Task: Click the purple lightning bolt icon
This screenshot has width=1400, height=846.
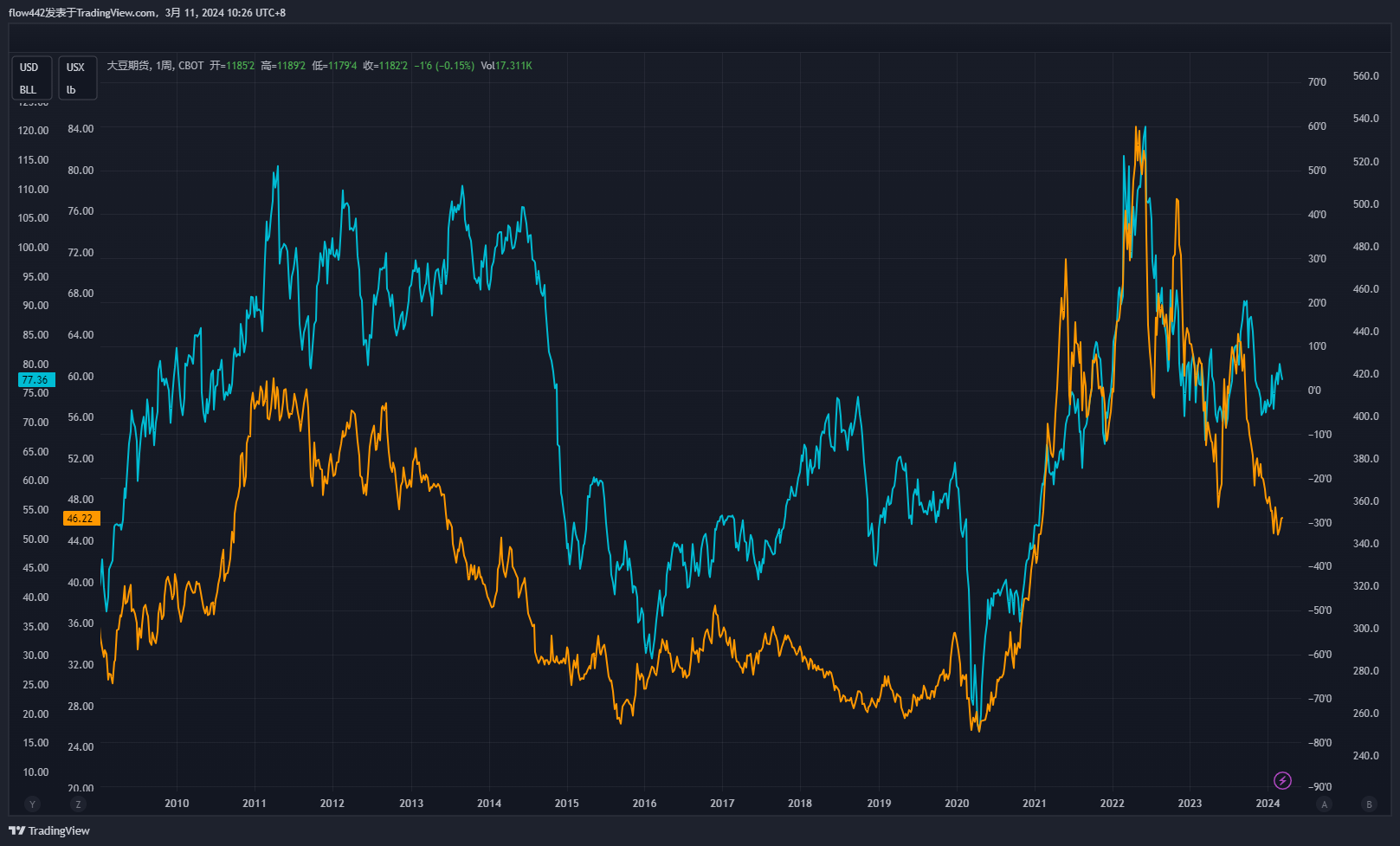Action: [x=1282, y=781]
